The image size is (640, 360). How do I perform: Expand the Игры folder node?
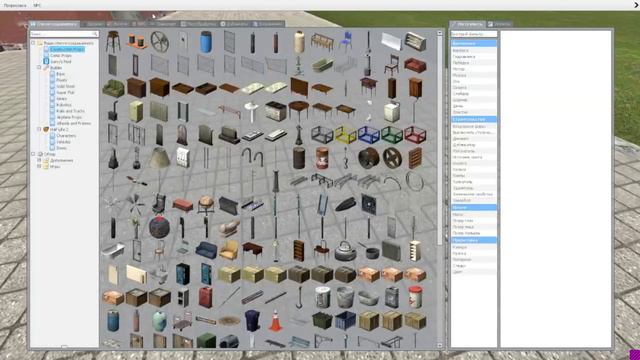40,166
